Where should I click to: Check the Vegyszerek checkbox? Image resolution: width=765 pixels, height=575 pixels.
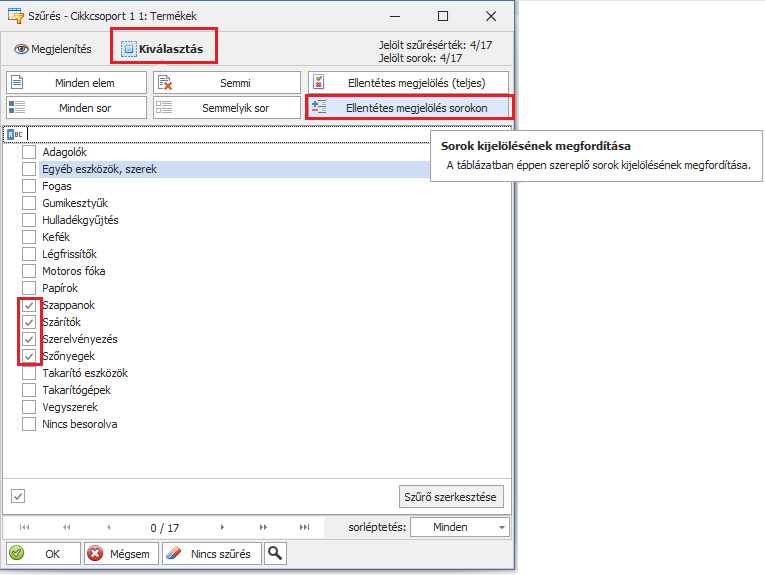(x=29, y=407)
